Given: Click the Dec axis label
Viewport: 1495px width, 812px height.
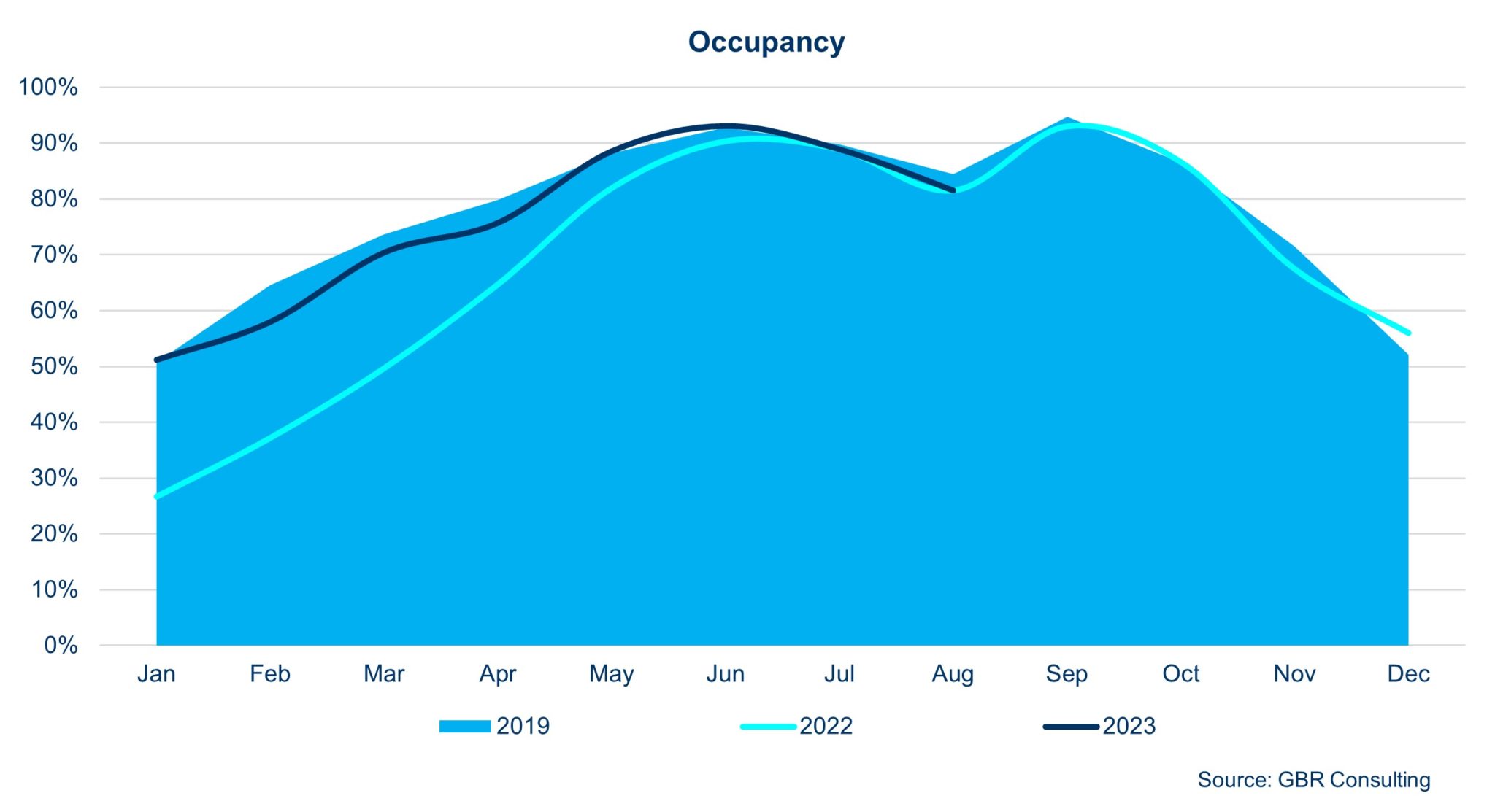Looking at the screenshot, I should (1408, 673).
